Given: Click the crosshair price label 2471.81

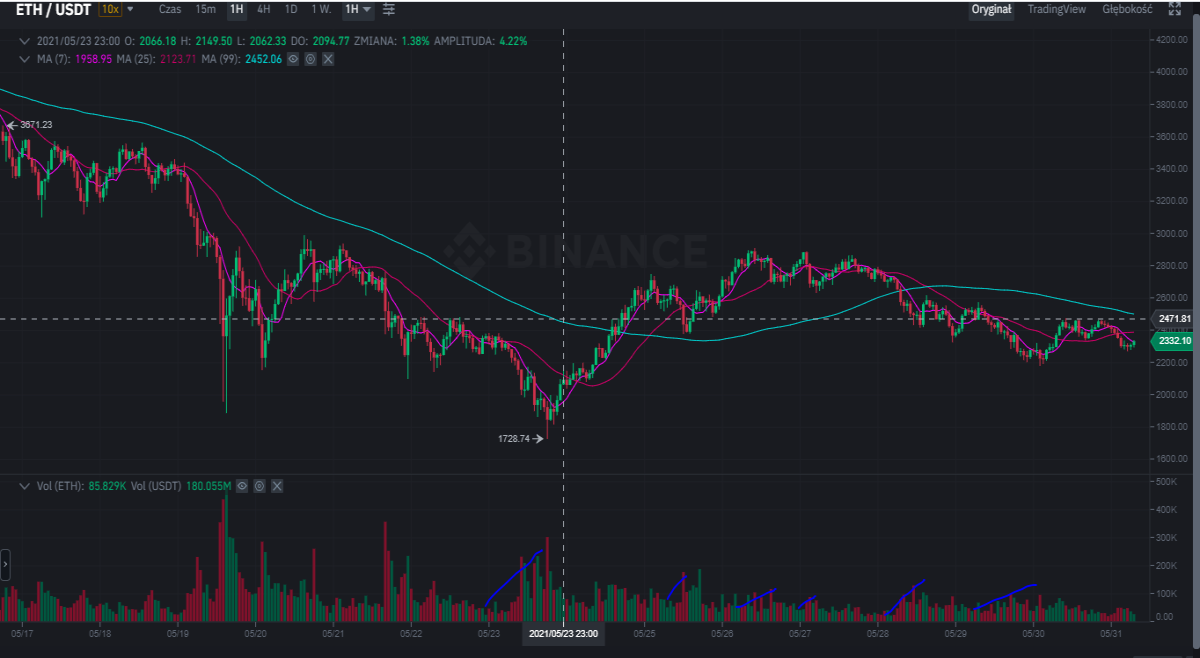Looking at the screenshot, I should [x=1173, y=319].
